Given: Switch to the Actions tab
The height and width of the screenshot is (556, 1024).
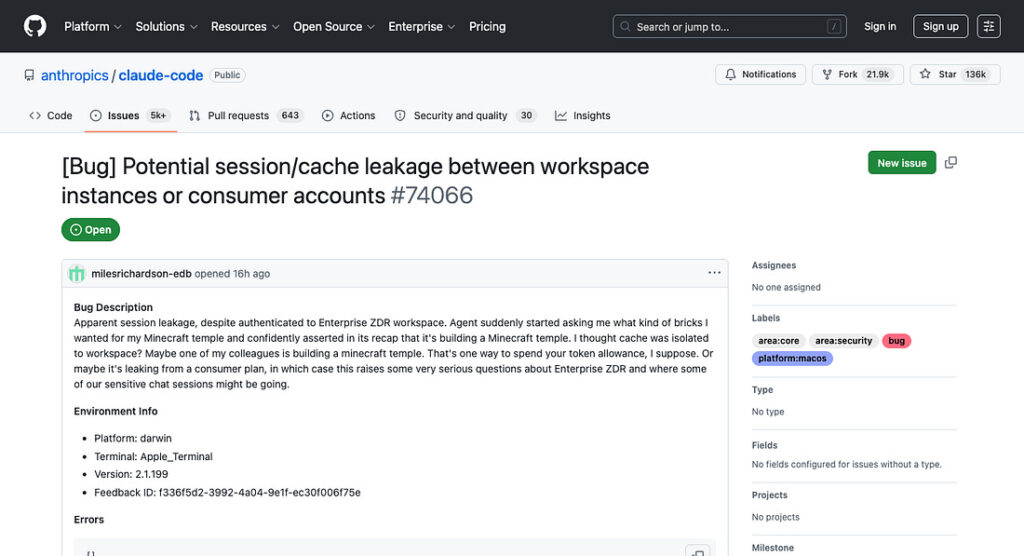Looking at the screenshot, I should coord(349,116).
